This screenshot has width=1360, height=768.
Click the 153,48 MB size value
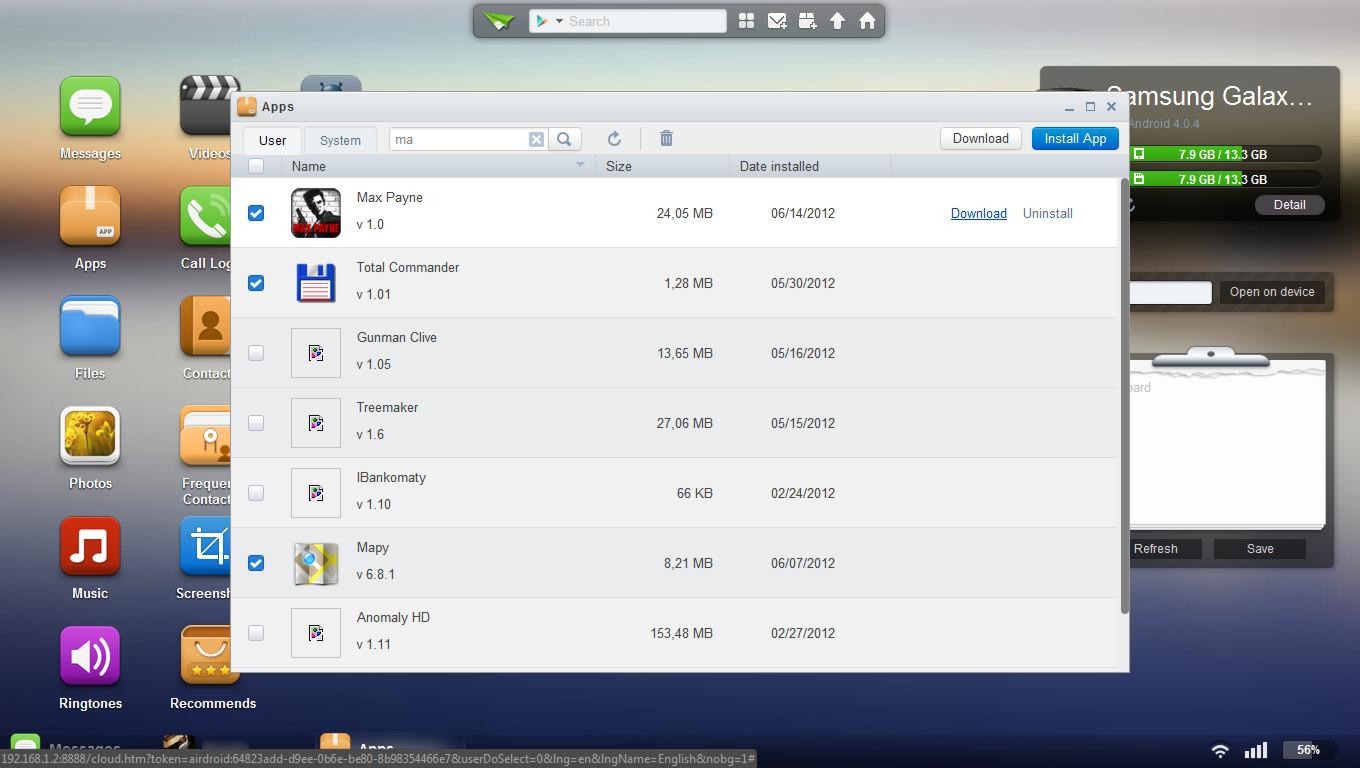click(681, 633)
